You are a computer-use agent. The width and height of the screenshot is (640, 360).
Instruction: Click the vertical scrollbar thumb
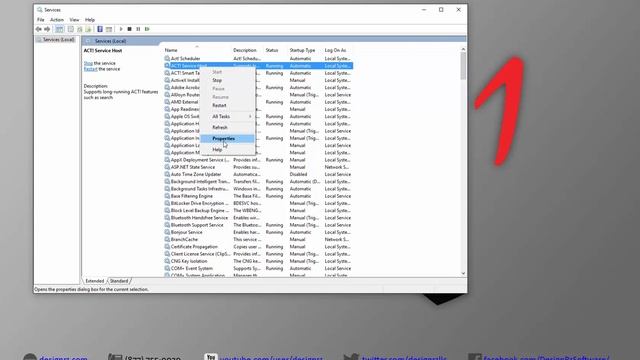[x=463, y=66]
